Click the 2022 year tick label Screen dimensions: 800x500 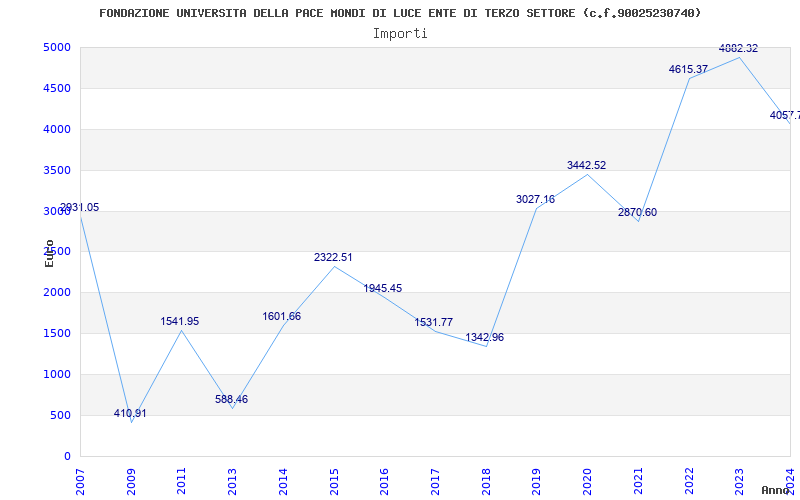689,482
